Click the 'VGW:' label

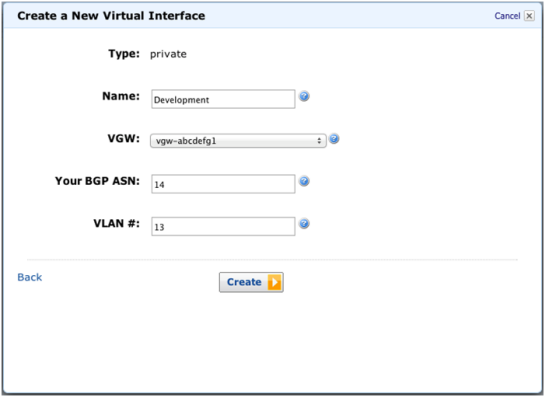pyautogui.click(x=124, y=138)
